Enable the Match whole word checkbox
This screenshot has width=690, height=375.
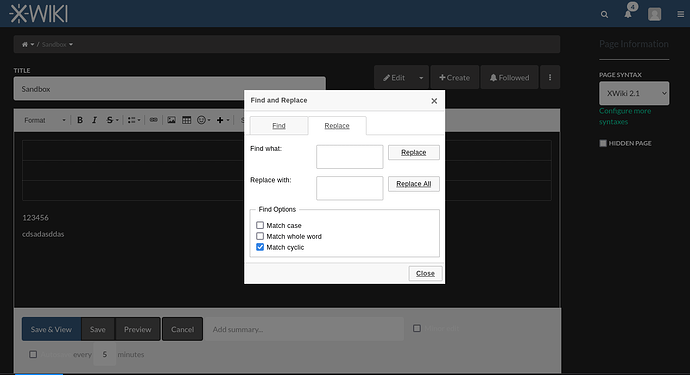pyautogui.click(x=260, y=236)
